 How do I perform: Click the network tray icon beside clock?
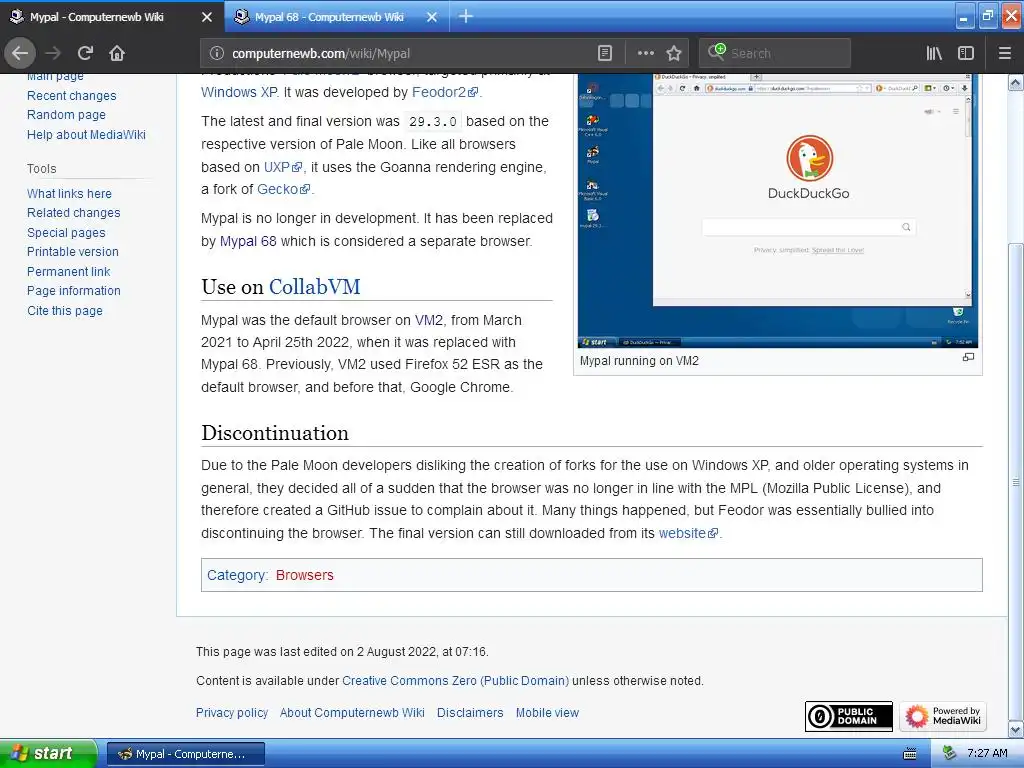[949, 754]
